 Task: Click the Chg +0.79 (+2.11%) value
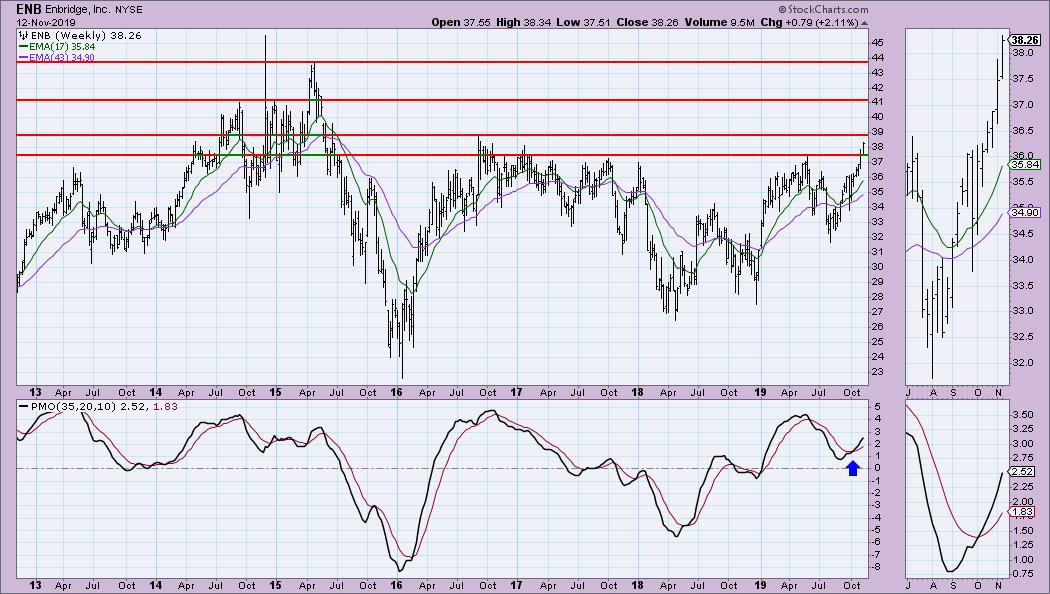point(810,22)
